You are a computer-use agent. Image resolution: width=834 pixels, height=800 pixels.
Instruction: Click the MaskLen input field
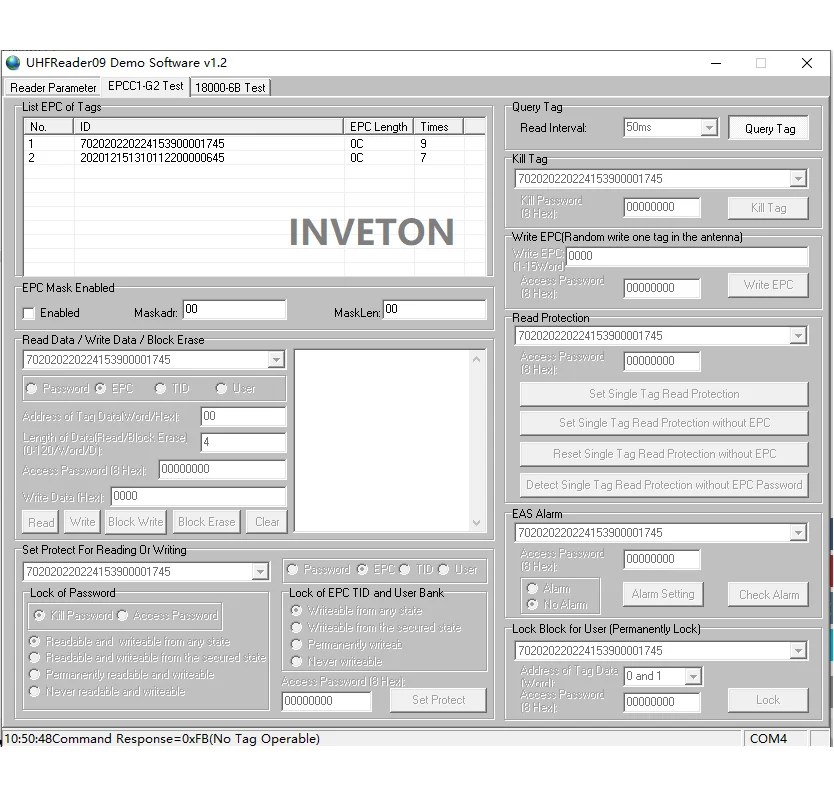pyautogui.click(x=435, y=310)
